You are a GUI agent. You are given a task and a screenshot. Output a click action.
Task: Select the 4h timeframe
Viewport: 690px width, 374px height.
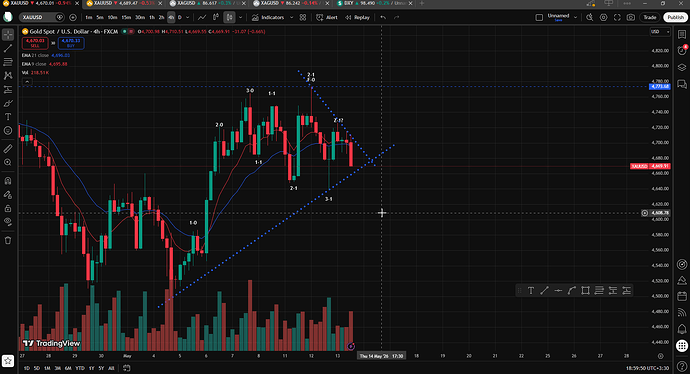point(171,18)
